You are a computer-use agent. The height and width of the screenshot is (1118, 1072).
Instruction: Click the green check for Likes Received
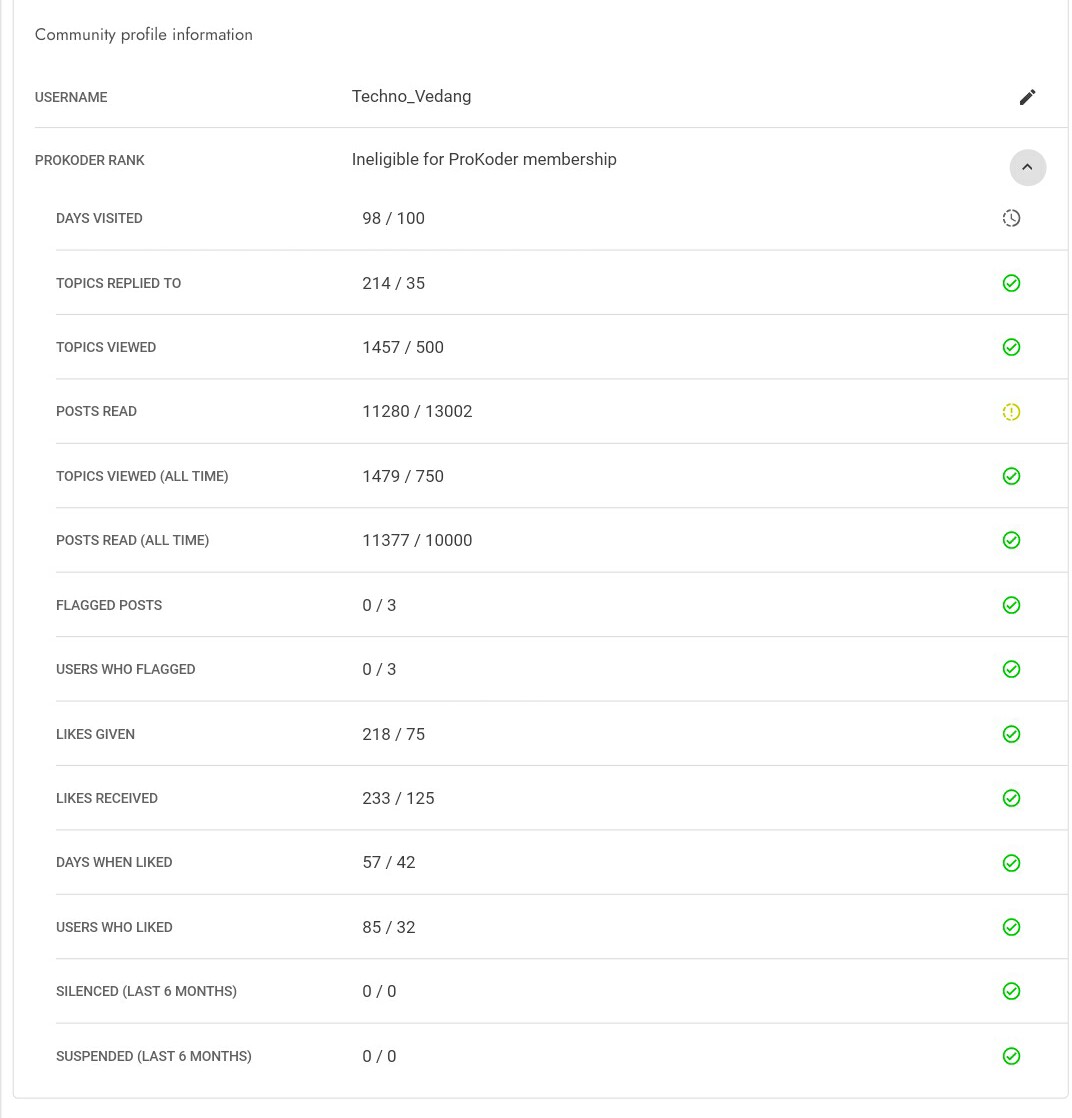pos(1011,798)
